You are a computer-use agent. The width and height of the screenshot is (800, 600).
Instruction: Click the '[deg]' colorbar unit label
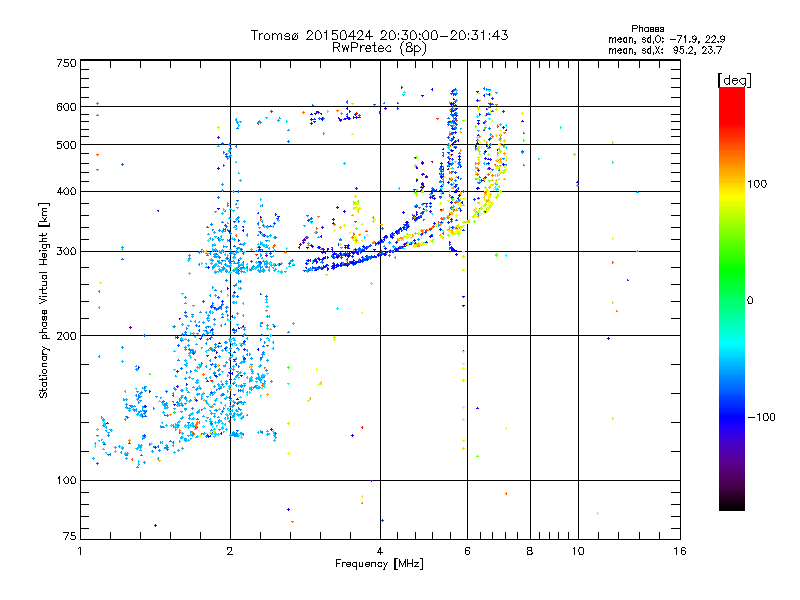pyautogui.click(x=734, y=80)
